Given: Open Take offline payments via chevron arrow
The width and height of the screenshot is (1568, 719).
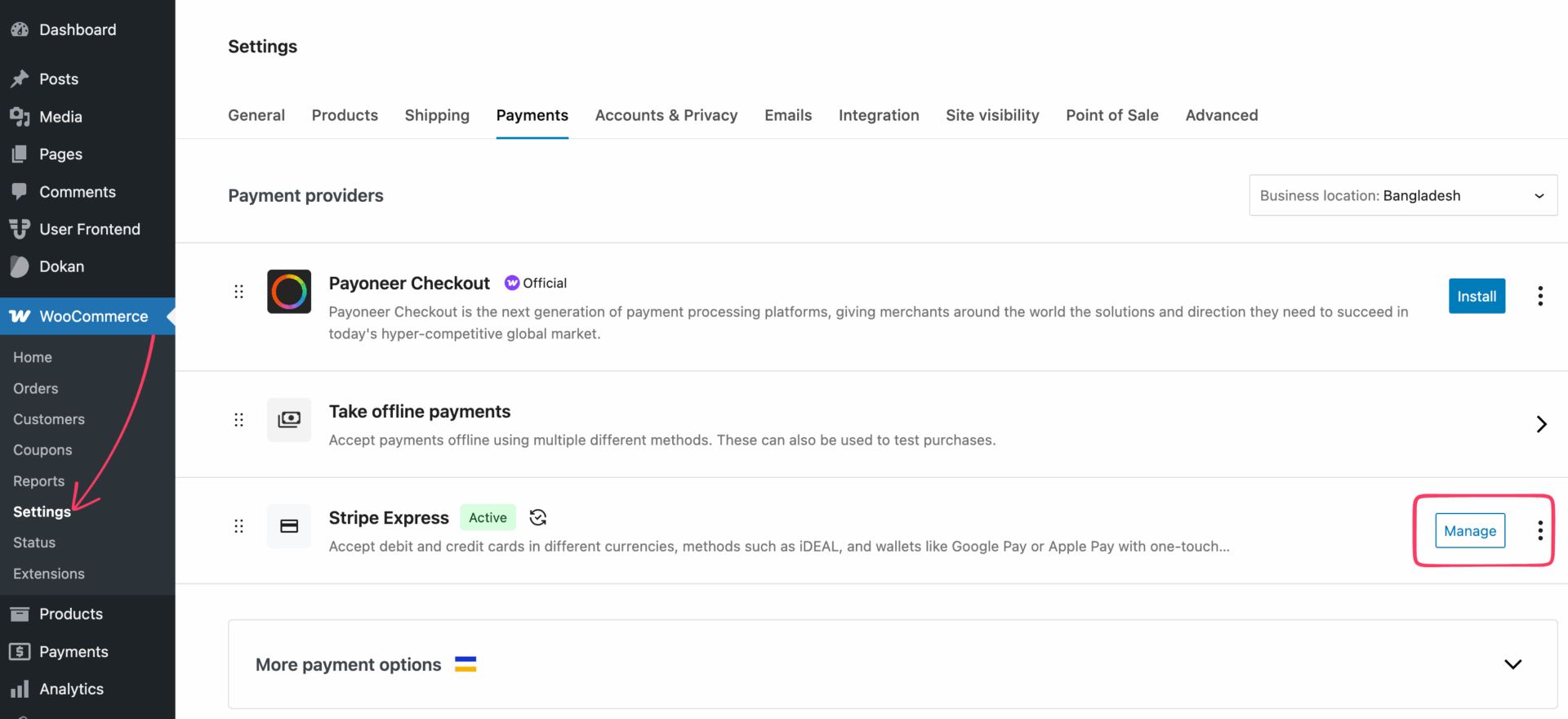Looking at the screenshot, I should (x=1541, y=424).
